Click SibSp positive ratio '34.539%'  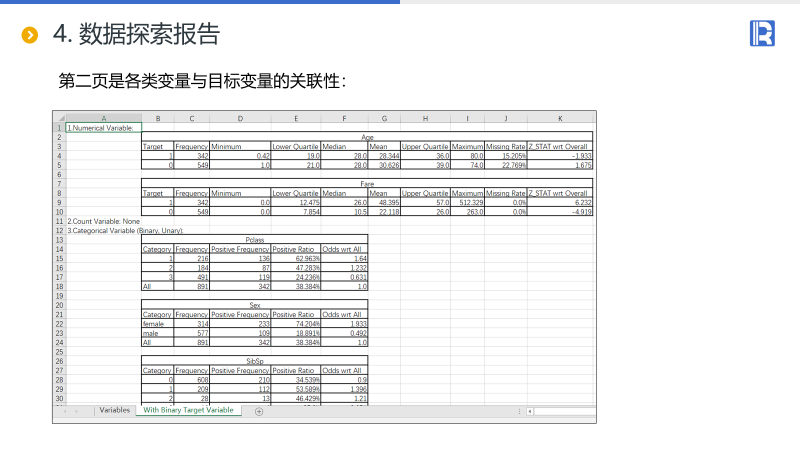click(x=296, y=380)
